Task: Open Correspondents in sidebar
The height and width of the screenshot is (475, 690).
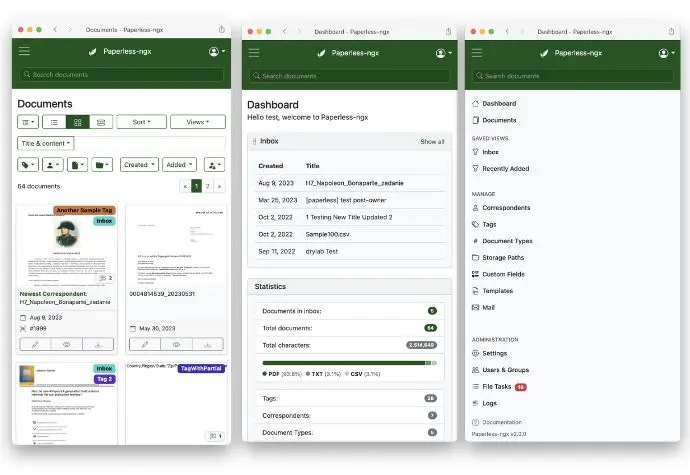Action: (501, 208)
